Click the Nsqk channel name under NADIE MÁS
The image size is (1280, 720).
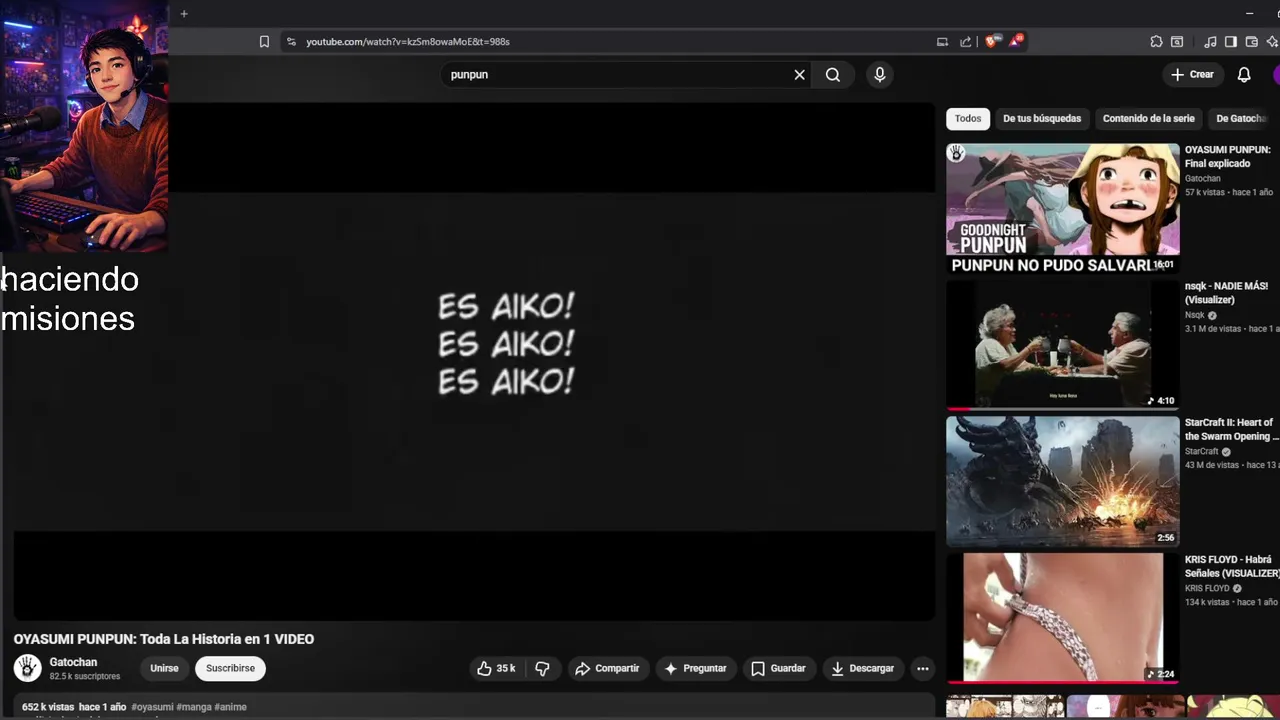pyautogui.click(x=1195, y=315)
